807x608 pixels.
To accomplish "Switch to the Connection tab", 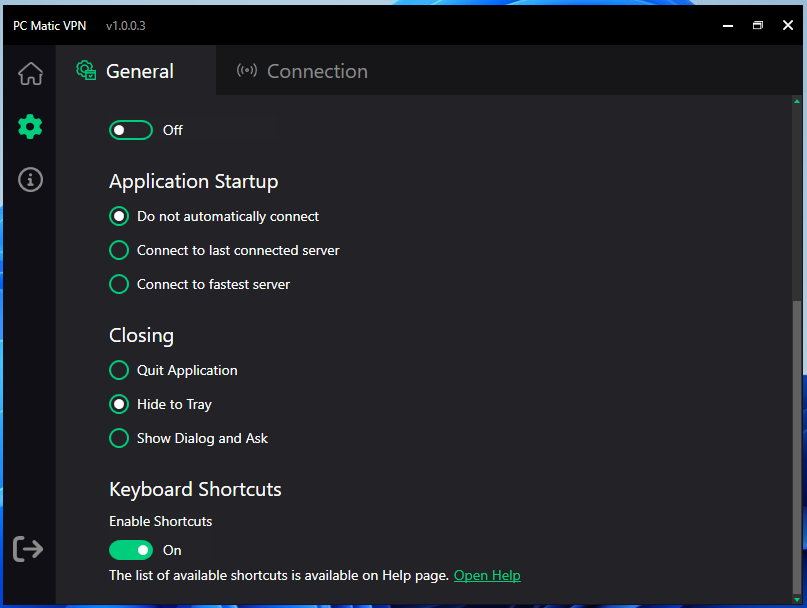I will coord(302,71).
